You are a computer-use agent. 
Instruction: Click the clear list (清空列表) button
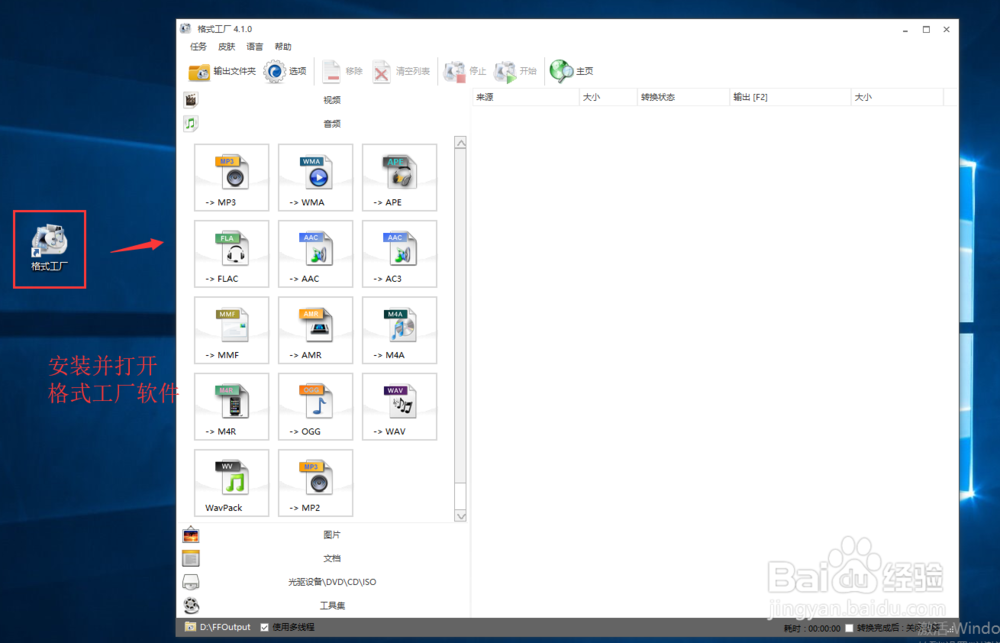click(x=401, y=71)
